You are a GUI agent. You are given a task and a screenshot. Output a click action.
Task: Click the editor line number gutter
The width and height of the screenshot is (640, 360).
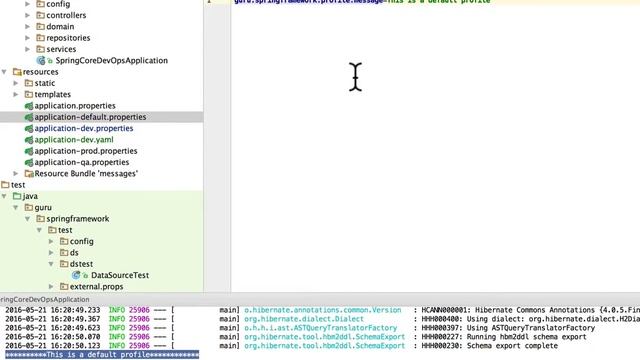pos(217,147)
